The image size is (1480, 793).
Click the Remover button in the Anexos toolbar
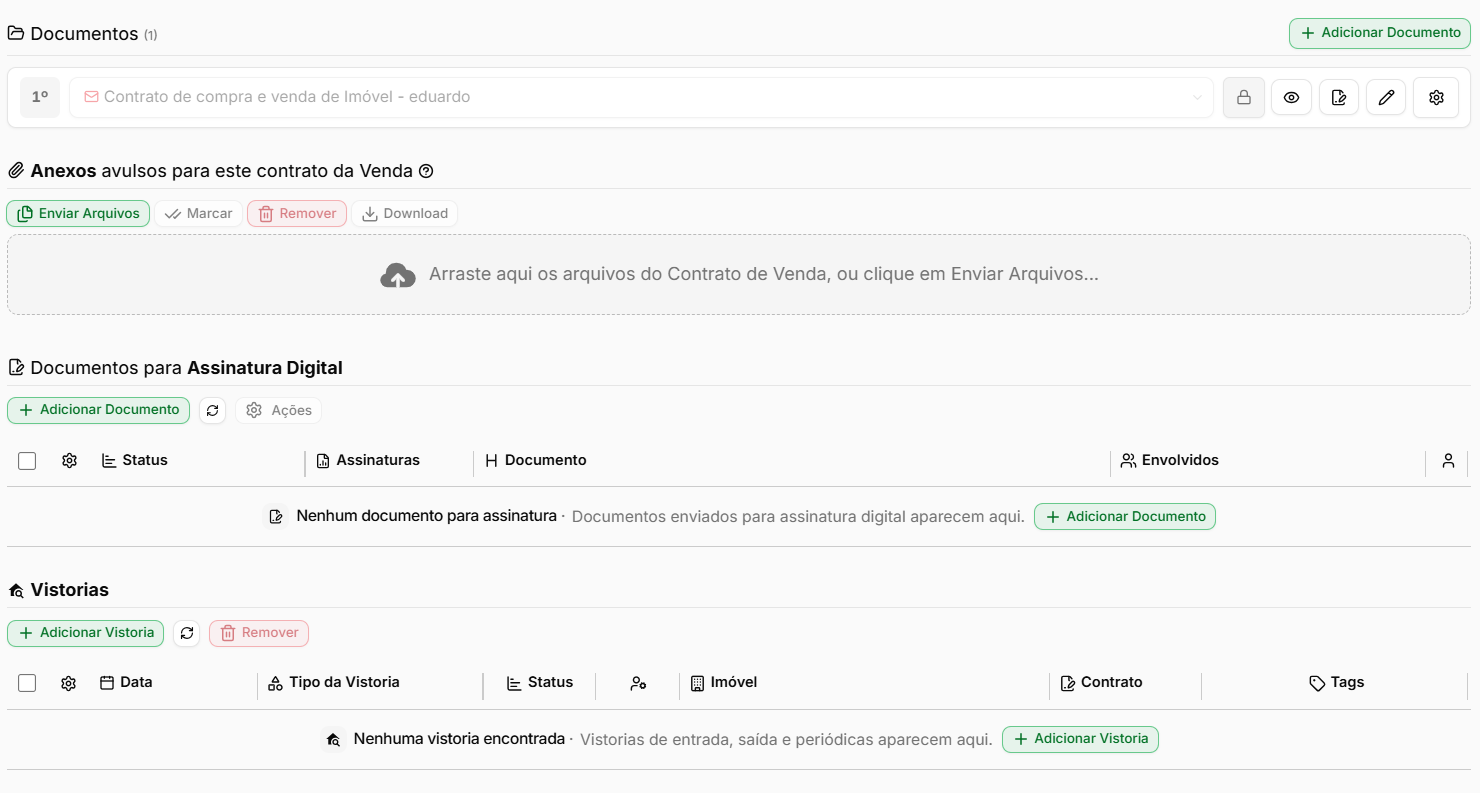(297, 213)
